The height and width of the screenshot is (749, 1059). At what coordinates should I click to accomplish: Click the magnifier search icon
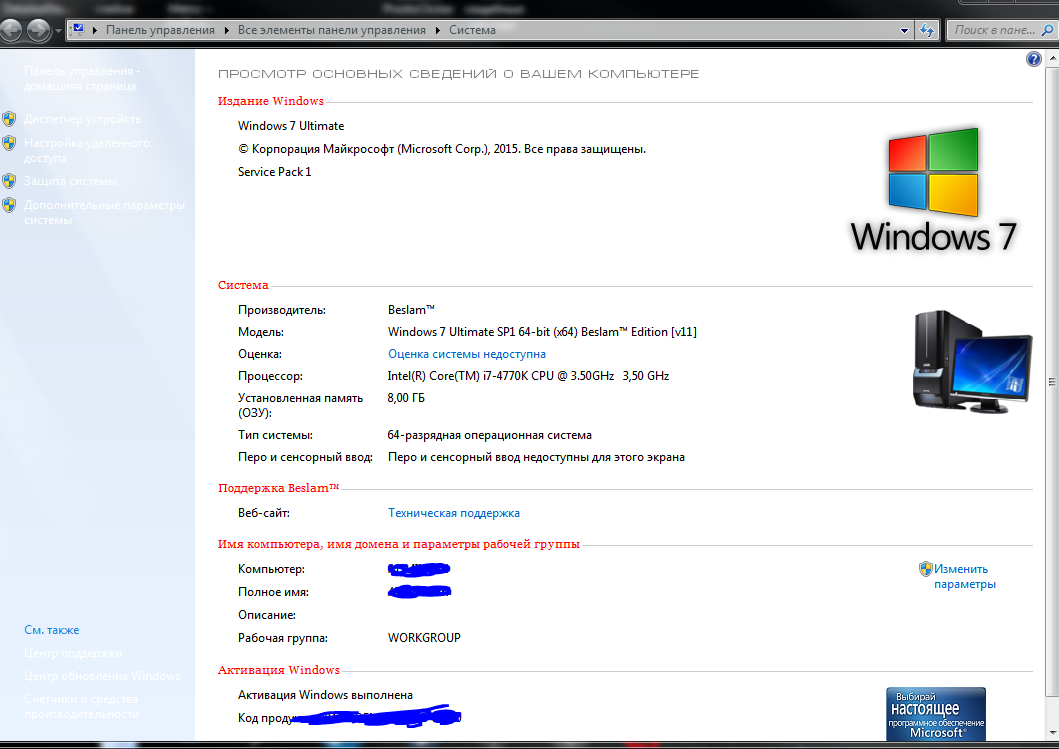tap(1048, 30)
